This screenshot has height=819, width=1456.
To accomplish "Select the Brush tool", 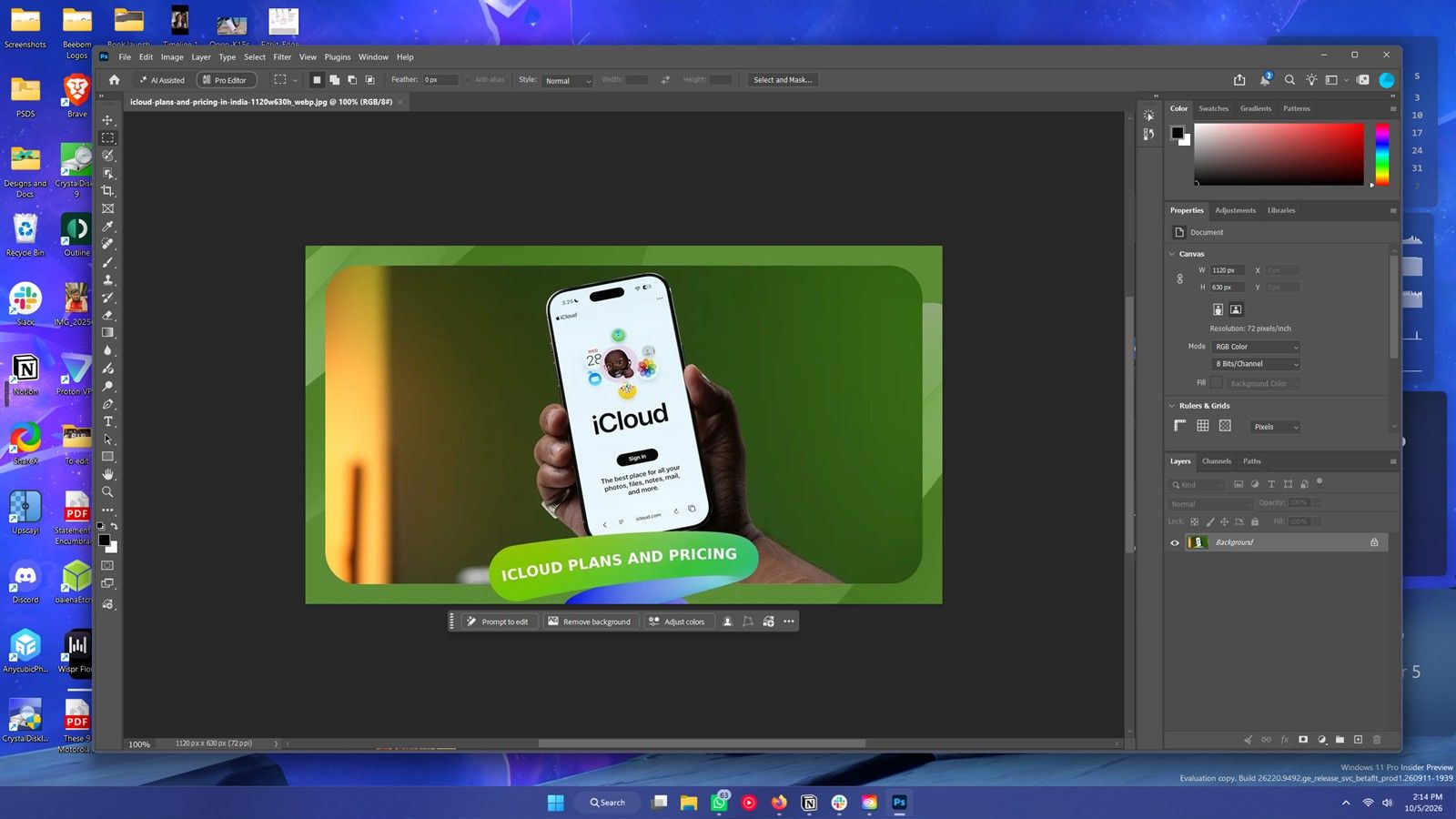I will tap(107, 262).
